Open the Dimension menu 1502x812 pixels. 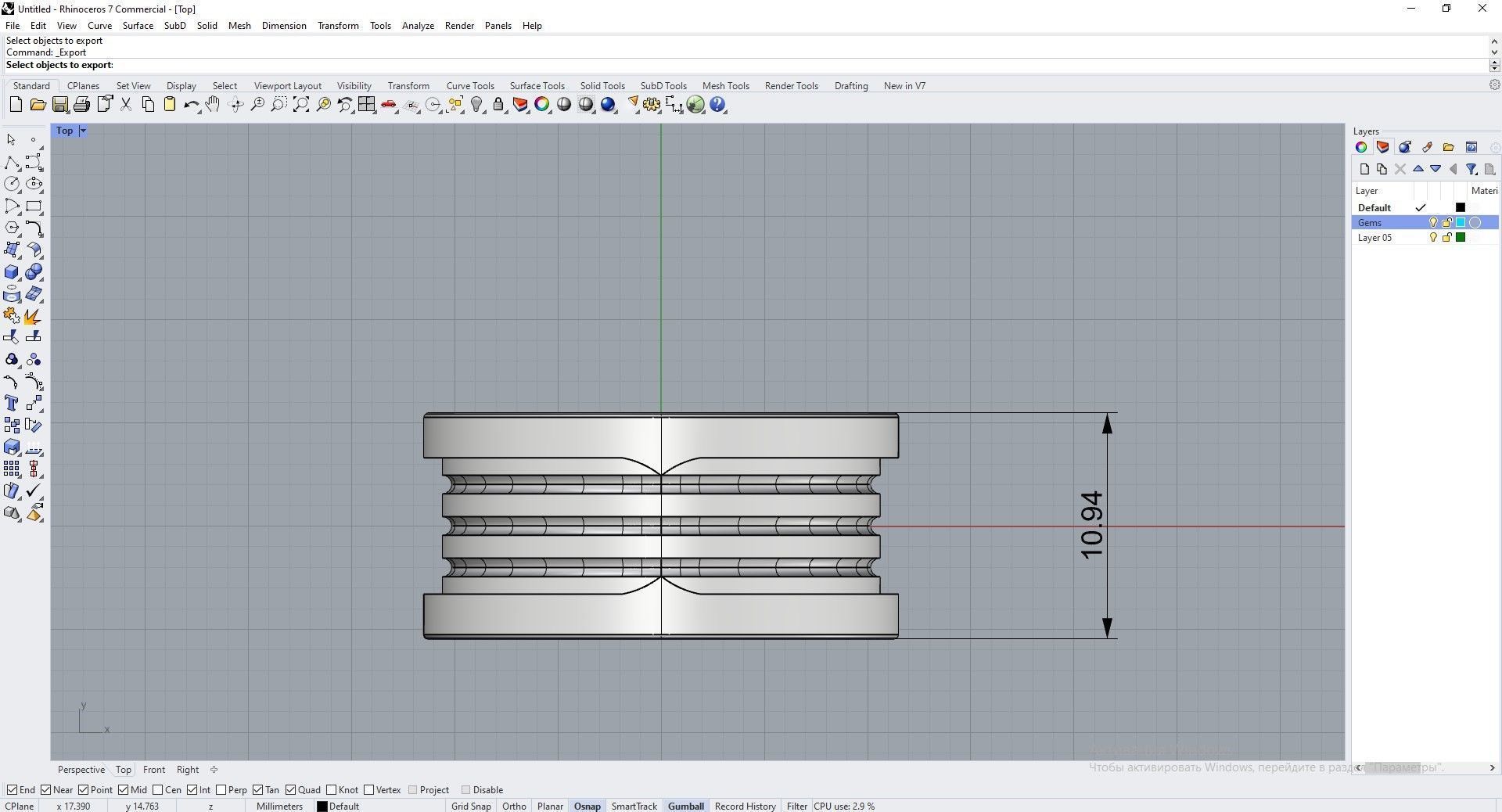pyautogui.click(x=284, y=26)
